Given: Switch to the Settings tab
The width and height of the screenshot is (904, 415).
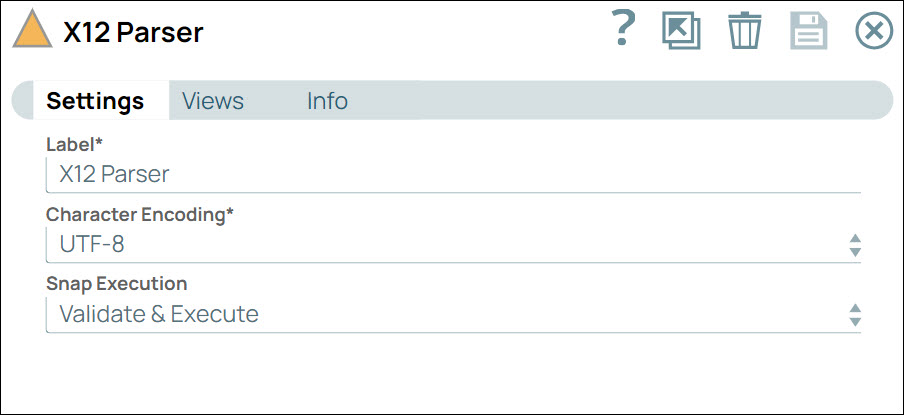Looking at the screenshot, I should [x=95, y=101].
